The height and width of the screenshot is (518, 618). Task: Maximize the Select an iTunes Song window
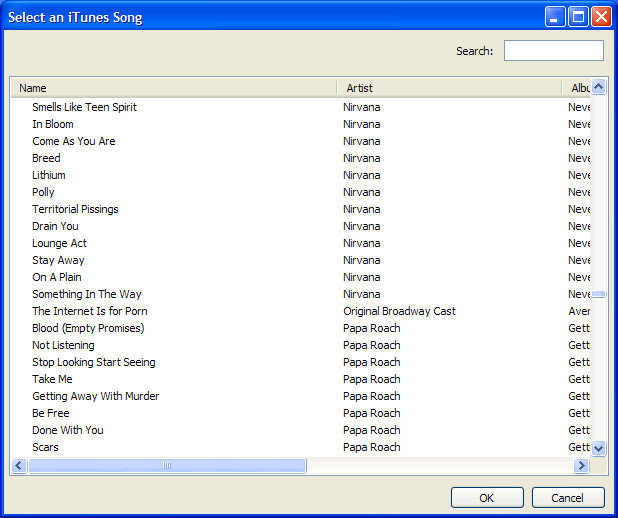tap(578, 17)
